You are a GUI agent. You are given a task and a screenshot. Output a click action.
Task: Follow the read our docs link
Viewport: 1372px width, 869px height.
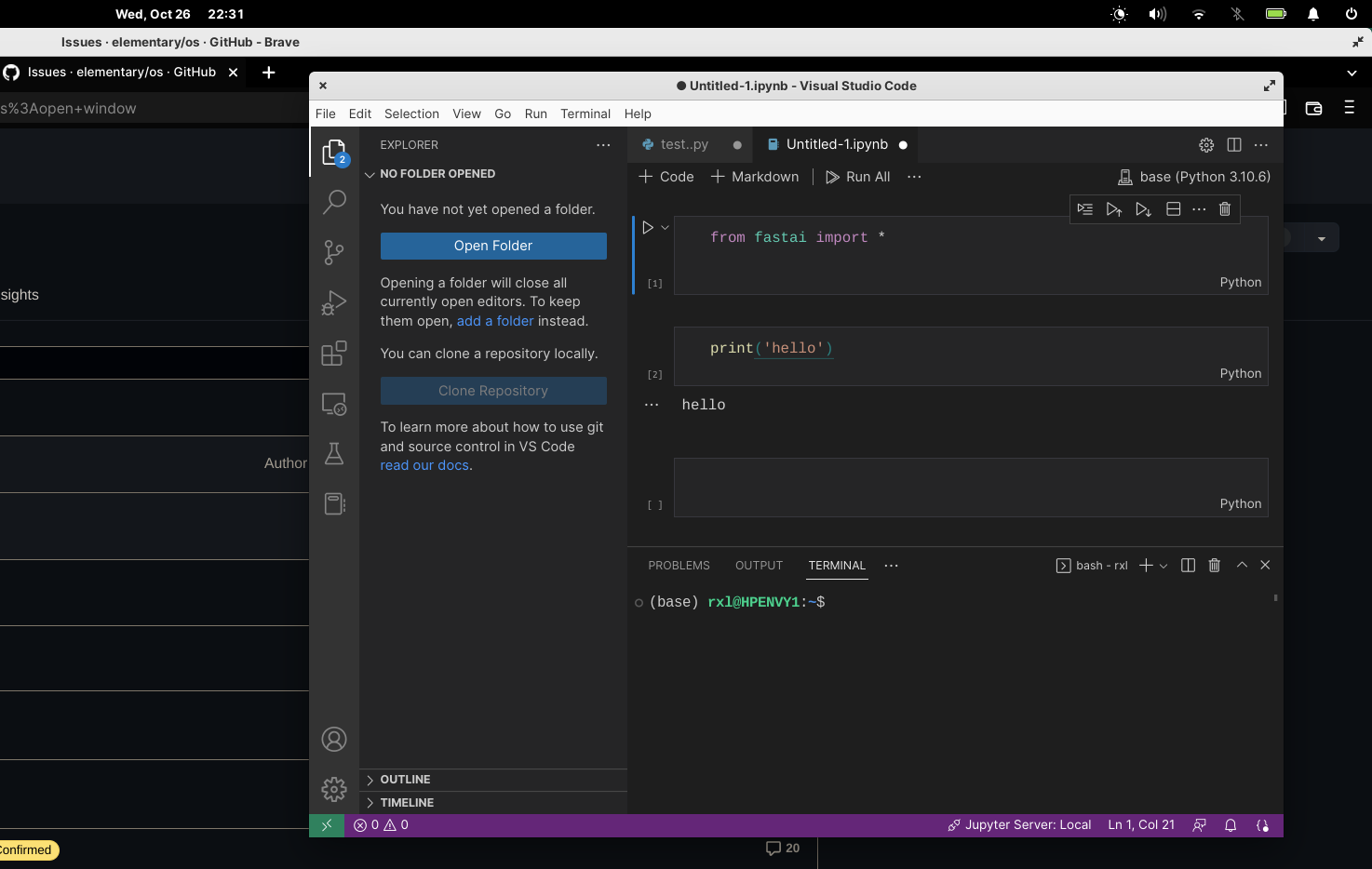pos(424,464)
